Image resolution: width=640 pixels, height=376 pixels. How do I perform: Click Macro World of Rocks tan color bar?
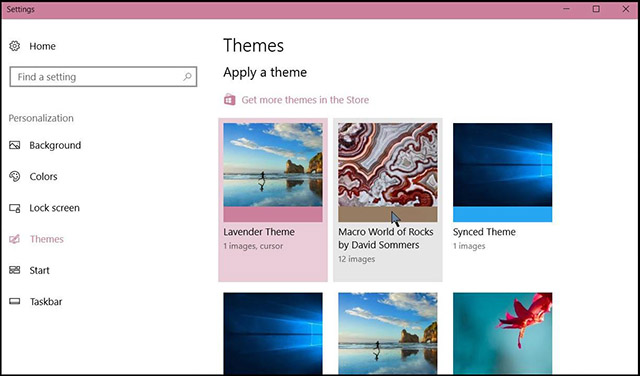pos(388,214)
